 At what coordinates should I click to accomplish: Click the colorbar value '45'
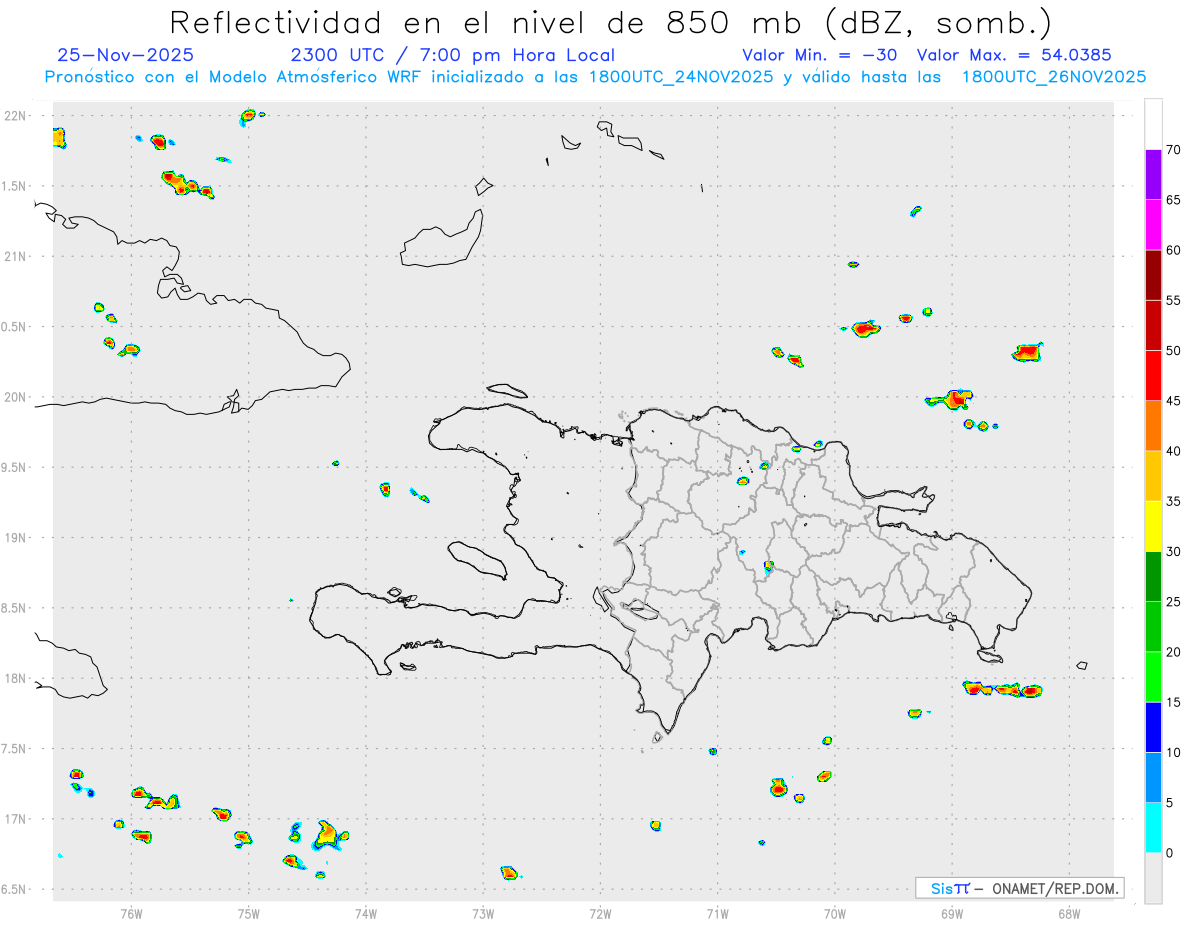(x=1173, y=401)
